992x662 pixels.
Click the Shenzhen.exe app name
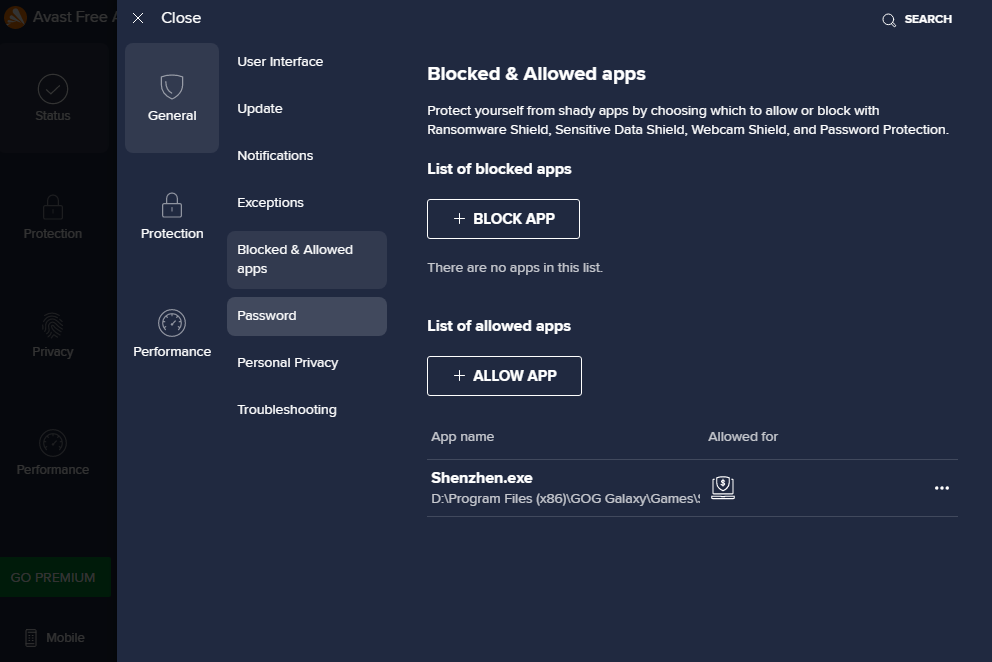coord(481,478)
